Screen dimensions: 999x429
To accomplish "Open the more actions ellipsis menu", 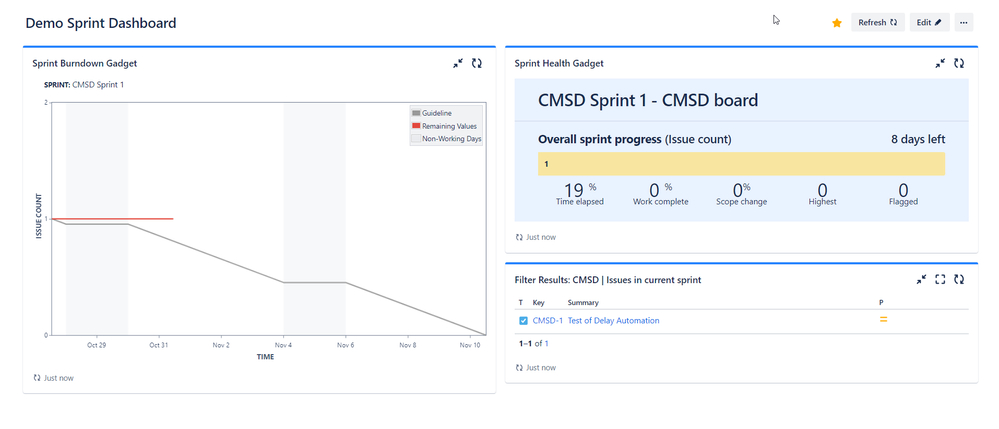I will point(963,22).
